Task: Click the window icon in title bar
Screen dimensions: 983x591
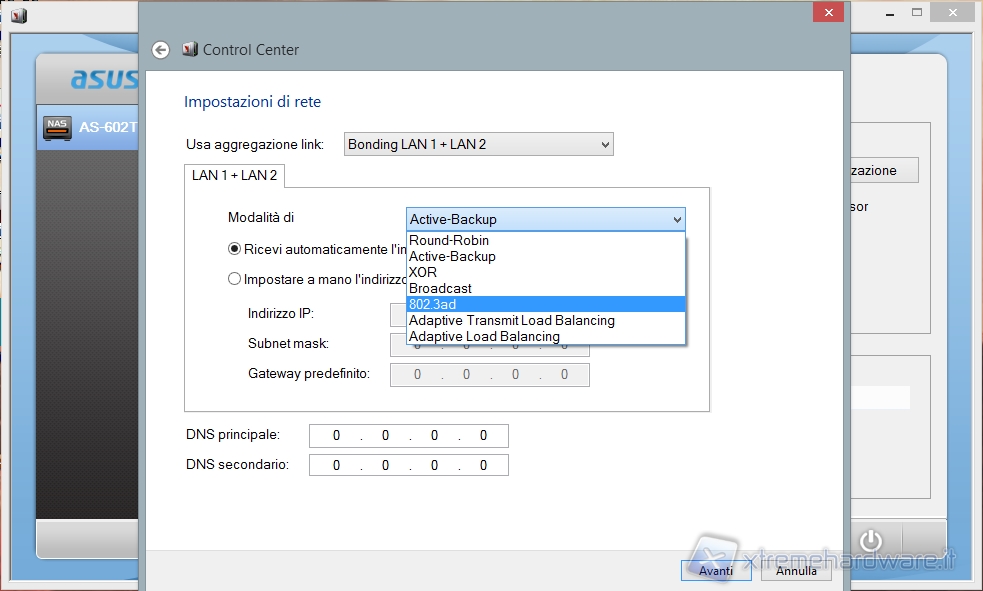Action: 19,14
